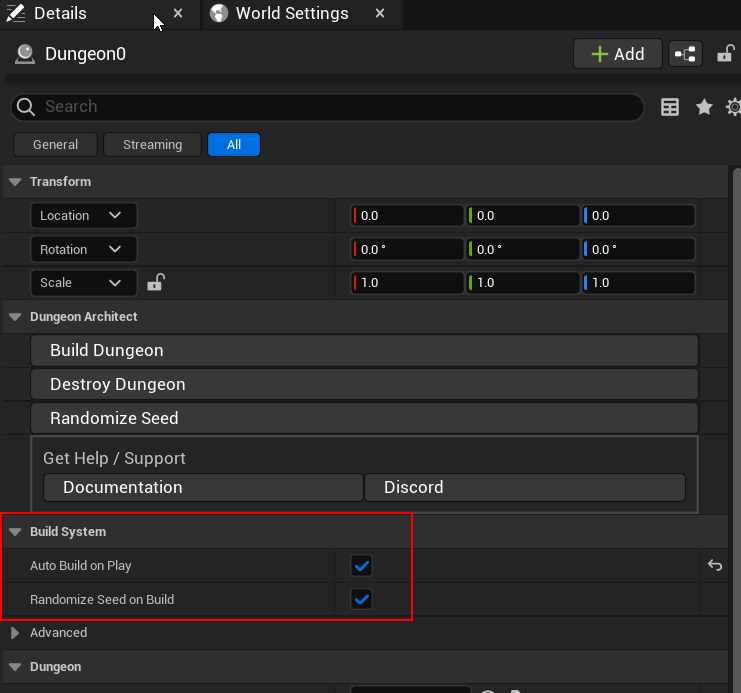Screen dimensions: 741x693
Task: Reset Auto Build on Play to default
Action: pos(715,565)
